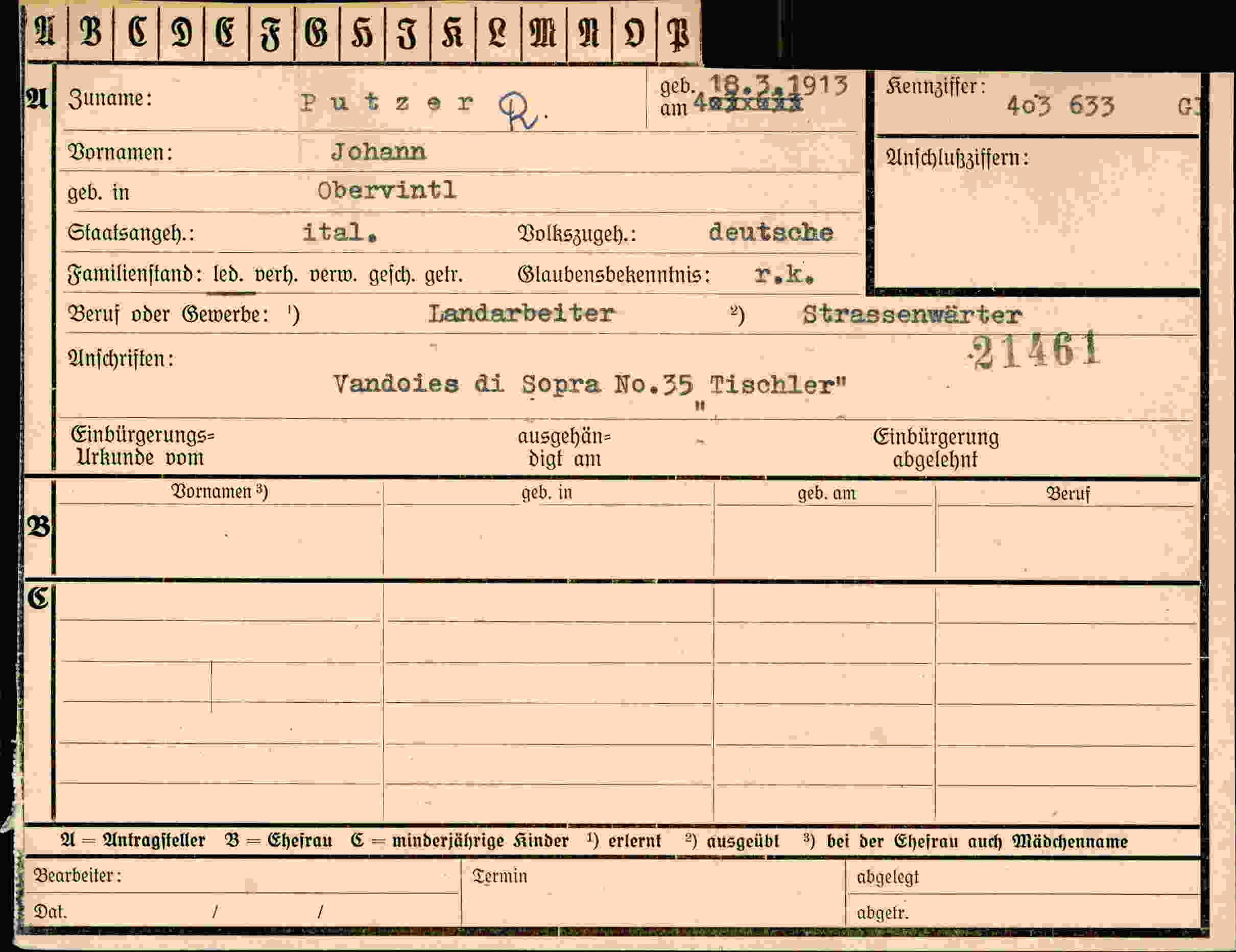Click the struck-out typed date entry
The height and width of the screenshot is (952, 1236).
tap(748, 104)
